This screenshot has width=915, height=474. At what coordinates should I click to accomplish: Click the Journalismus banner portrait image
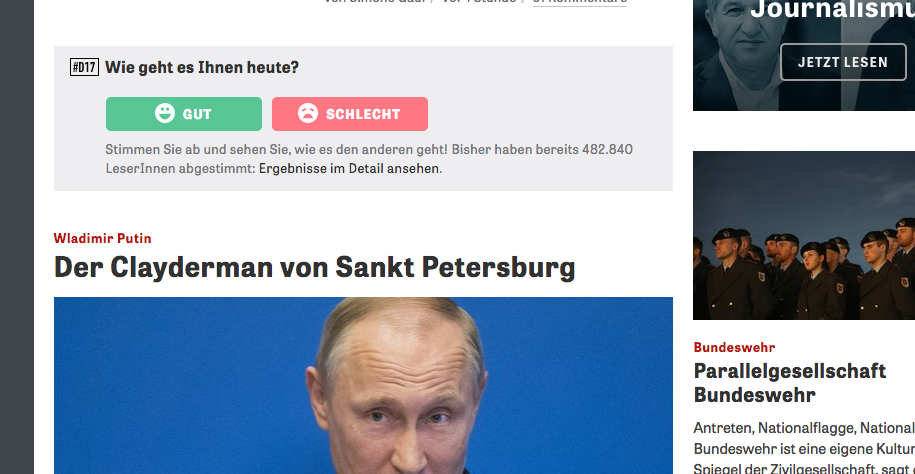735,55
